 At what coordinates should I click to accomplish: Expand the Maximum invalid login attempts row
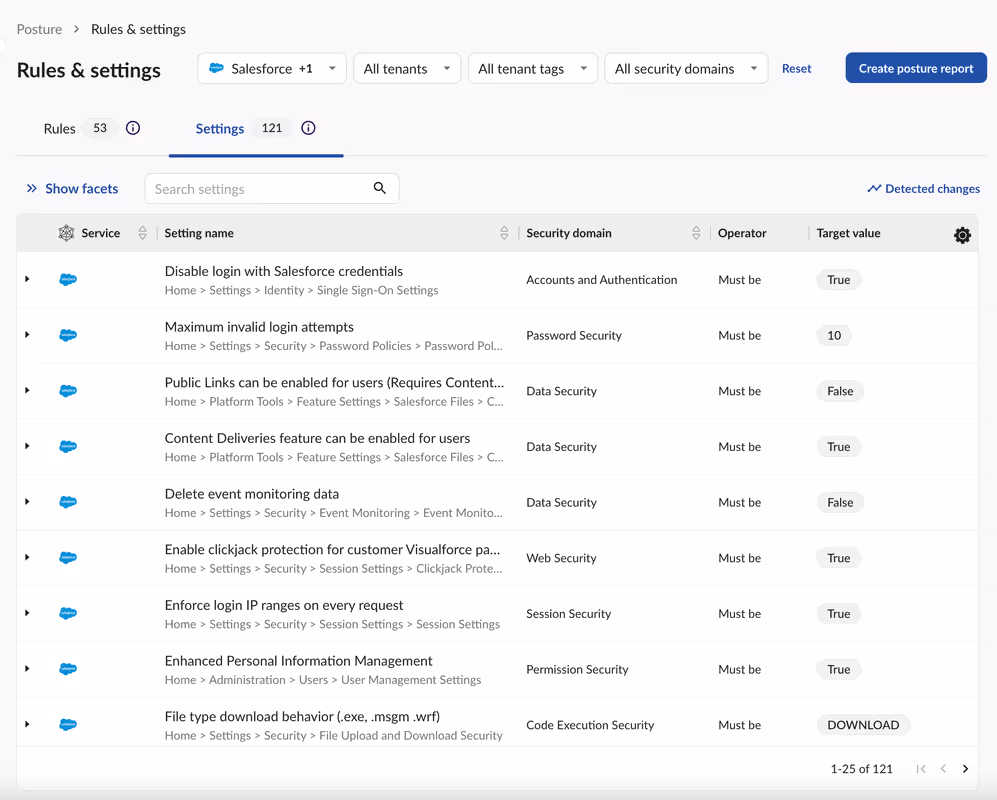(x=27, y=334)
